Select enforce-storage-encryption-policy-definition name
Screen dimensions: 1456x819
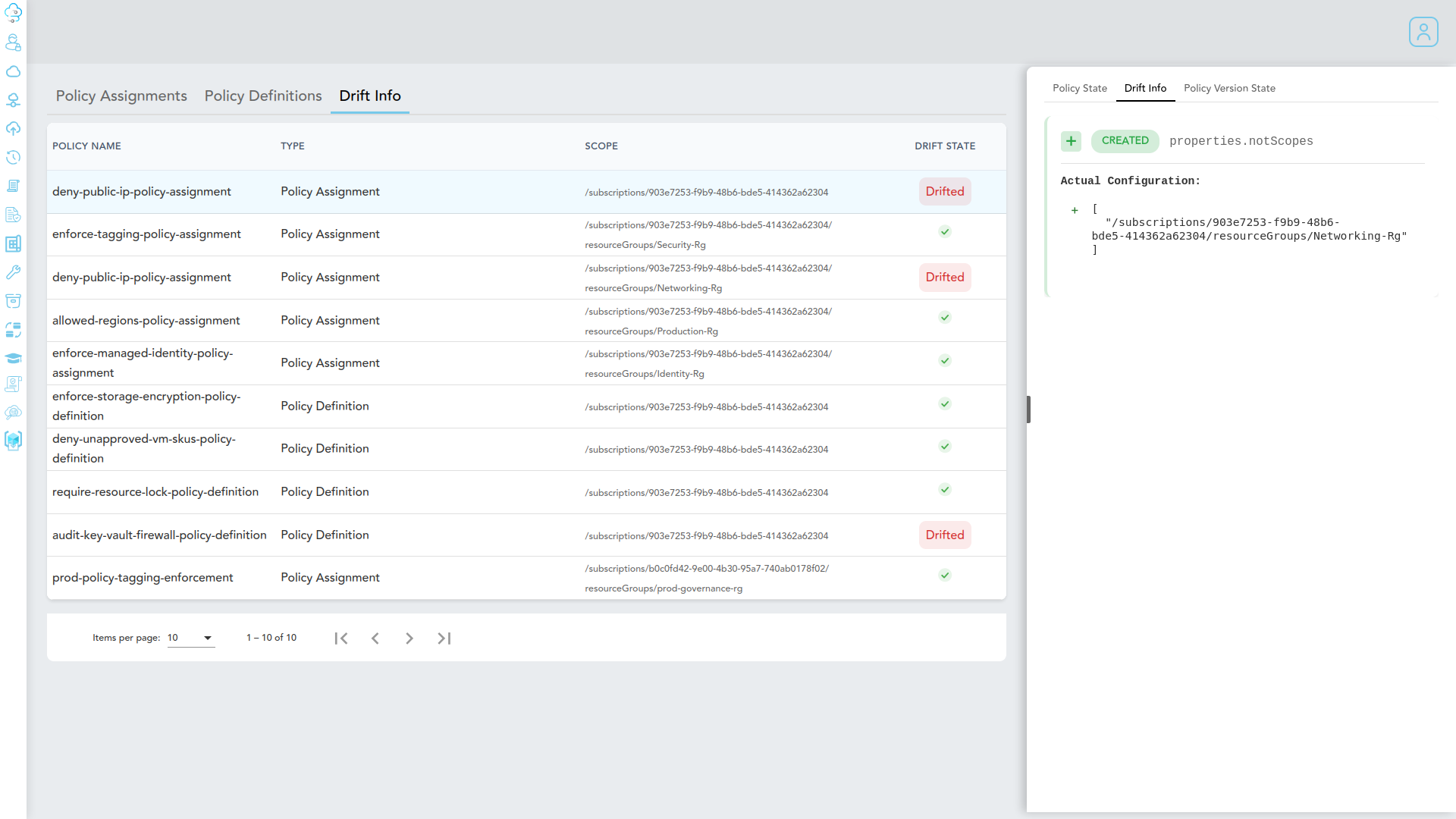point(146,406)
